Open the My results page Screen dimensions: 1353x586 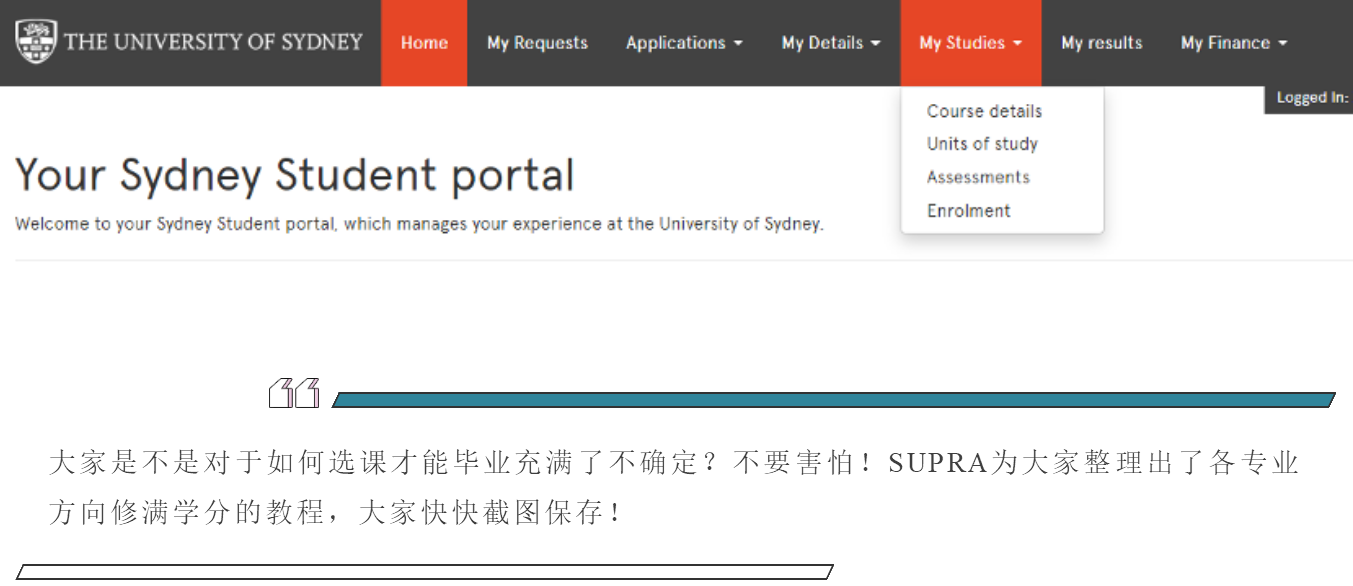click(x=1101, y=43)
